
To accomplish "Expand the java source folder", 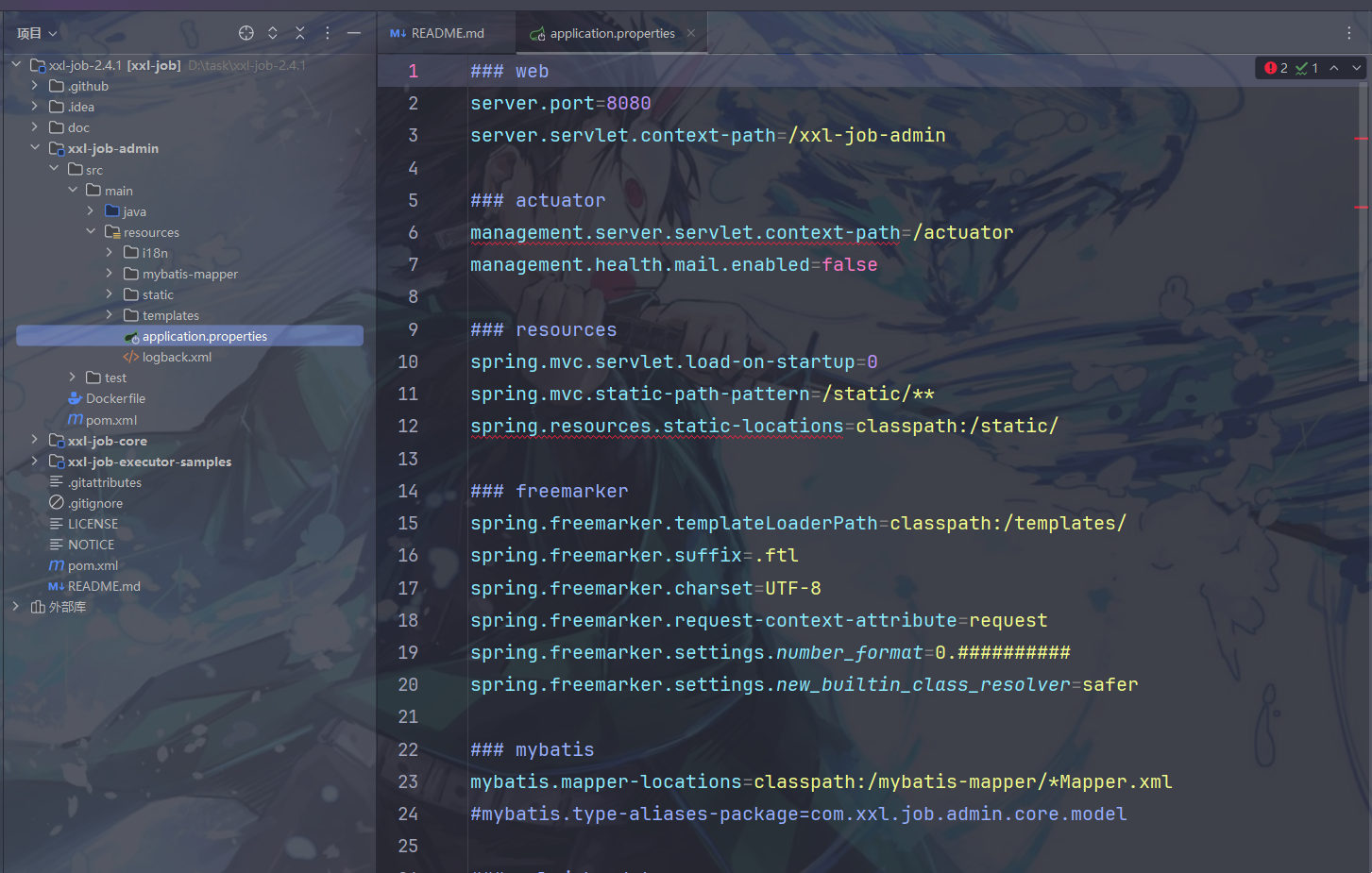I will pyautogui.click(x=91, y=211).
